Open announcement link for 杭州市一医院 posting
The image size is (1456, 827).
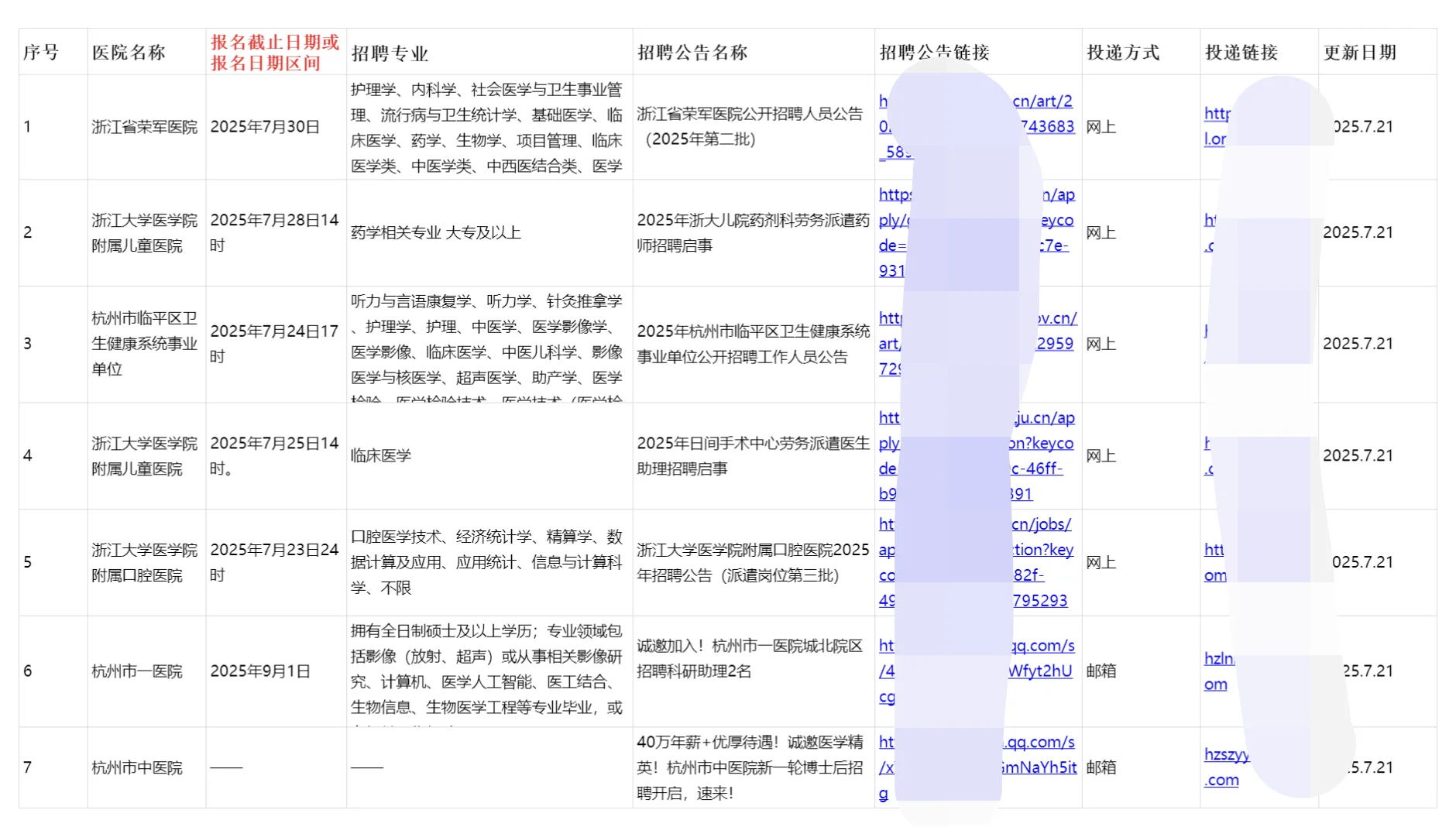pyautogui.click(x=977, y=671)
